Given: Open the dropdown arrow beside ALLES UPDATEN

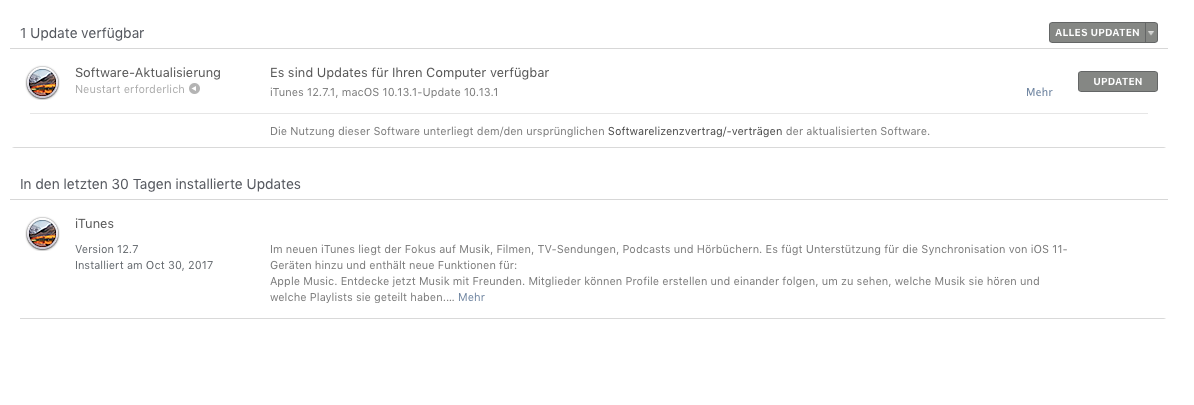Looking at the screenshot, I should (x=1152, y=33).
